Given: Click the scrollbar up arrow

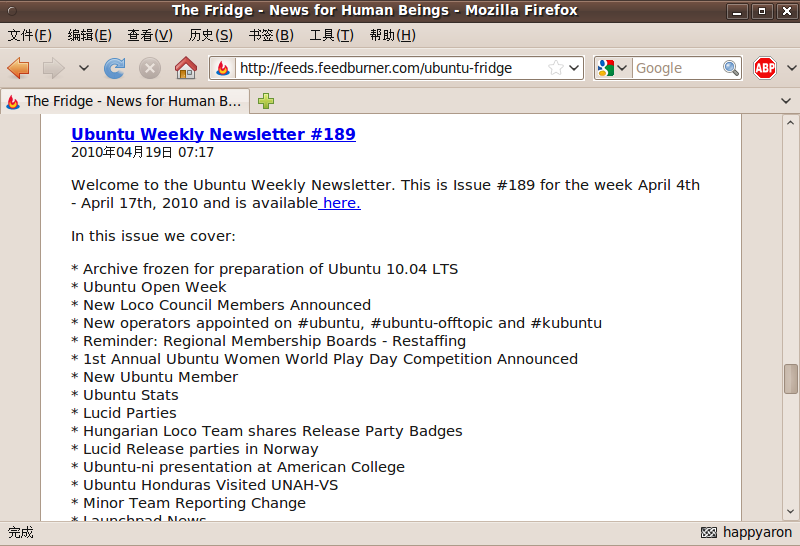Looking at the screenshot, I should [x=790, y=122].
